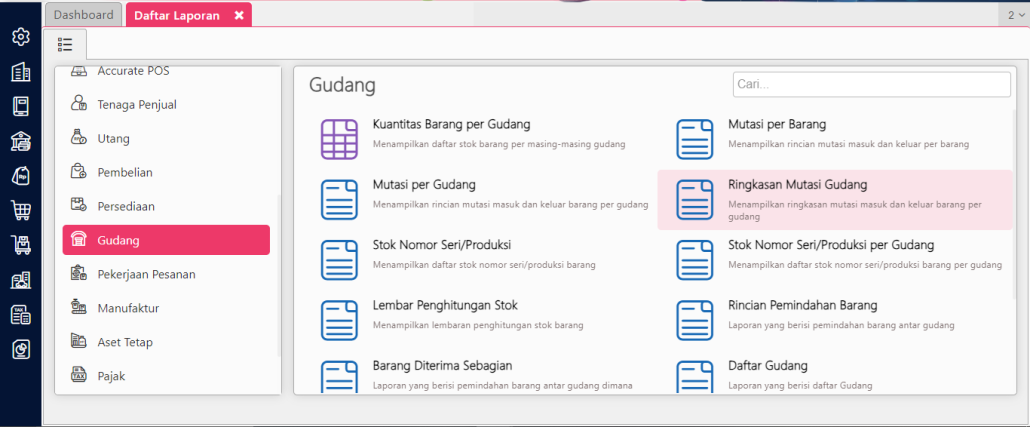Open the settings gear in left sidebar
This screenshot has width=1030, height=427.
(20, 37)
